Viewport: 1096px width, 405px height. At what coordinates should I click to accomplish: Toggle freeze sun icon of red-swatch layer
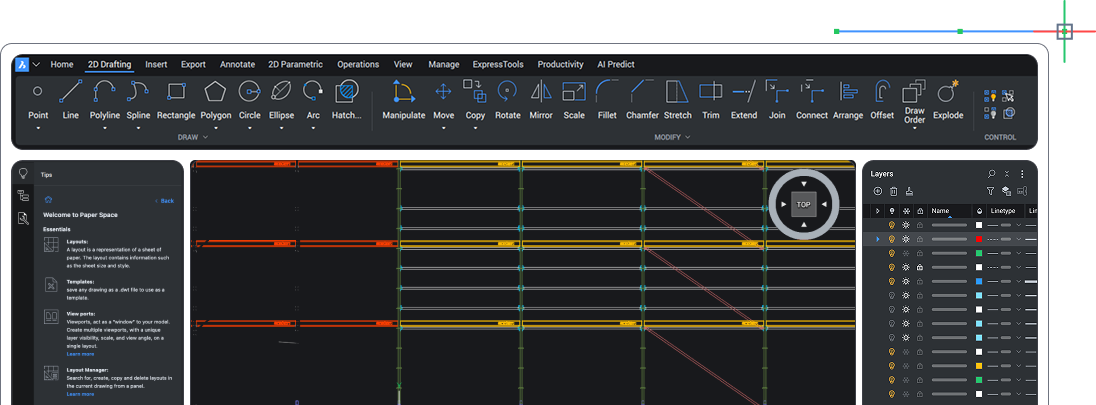click(x=906, y=239)
